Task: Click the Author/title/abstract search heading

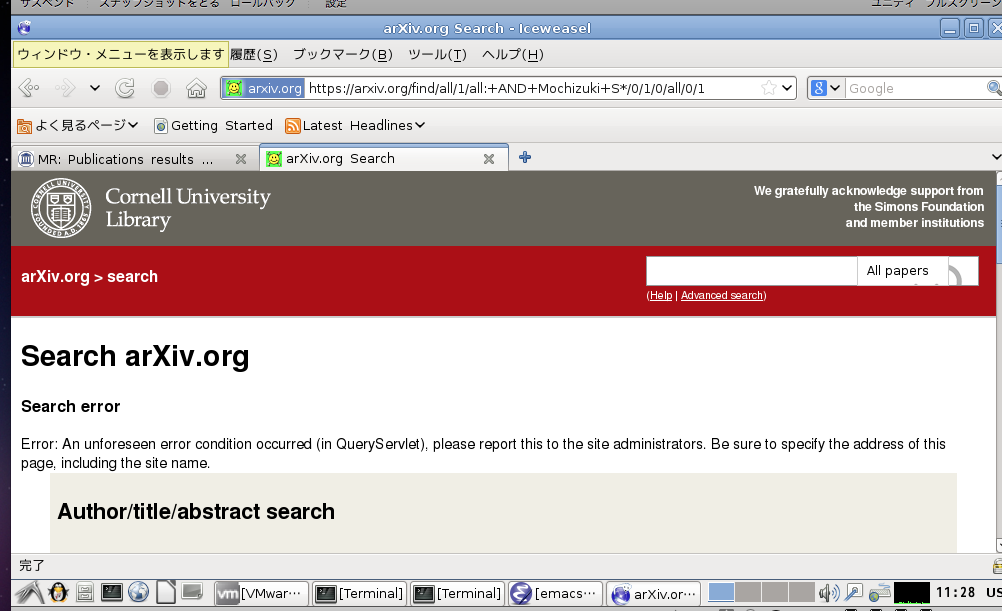Action: [x=196, y=511]
